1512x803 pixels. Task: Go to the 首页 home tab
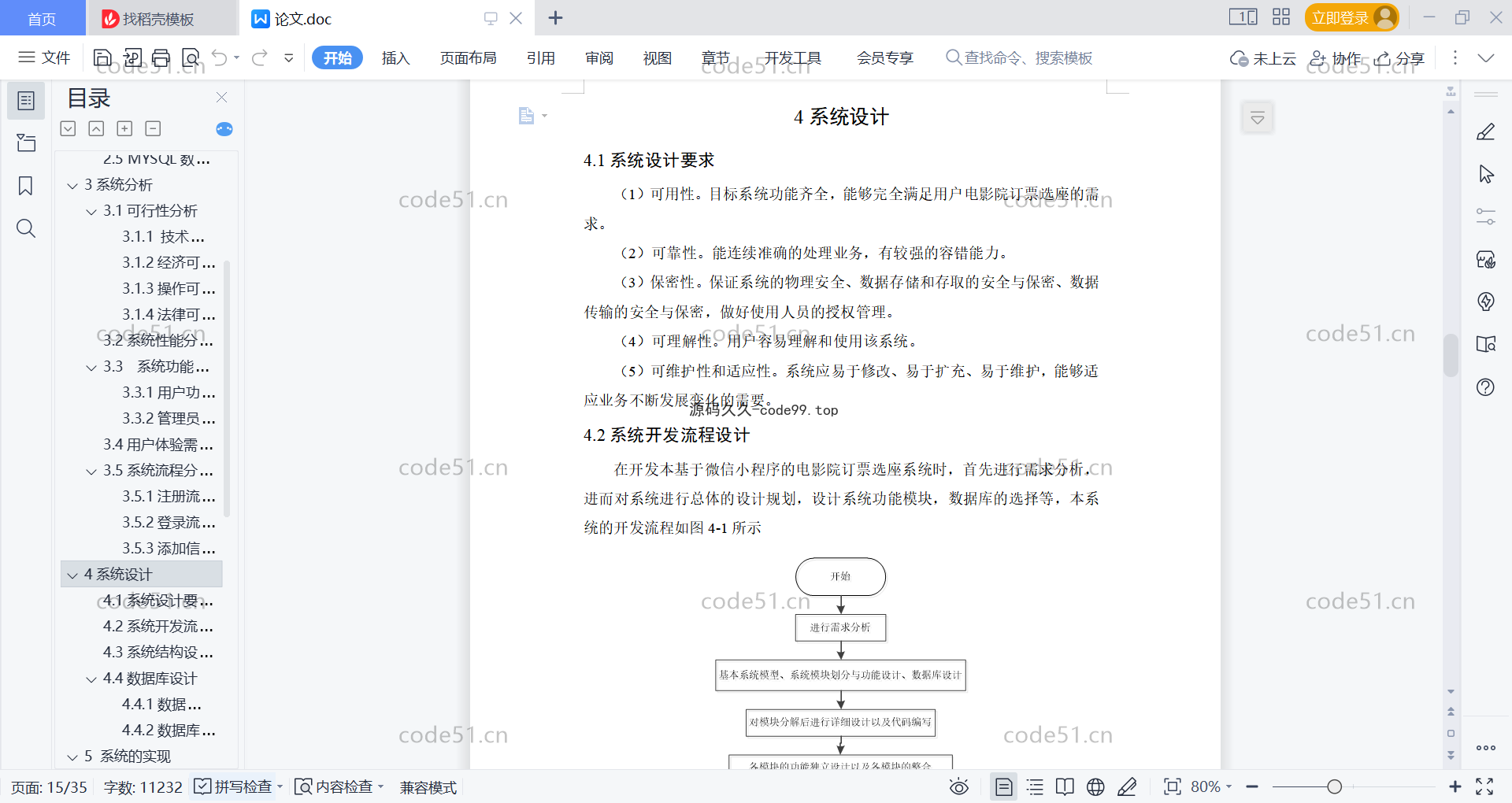42,18
